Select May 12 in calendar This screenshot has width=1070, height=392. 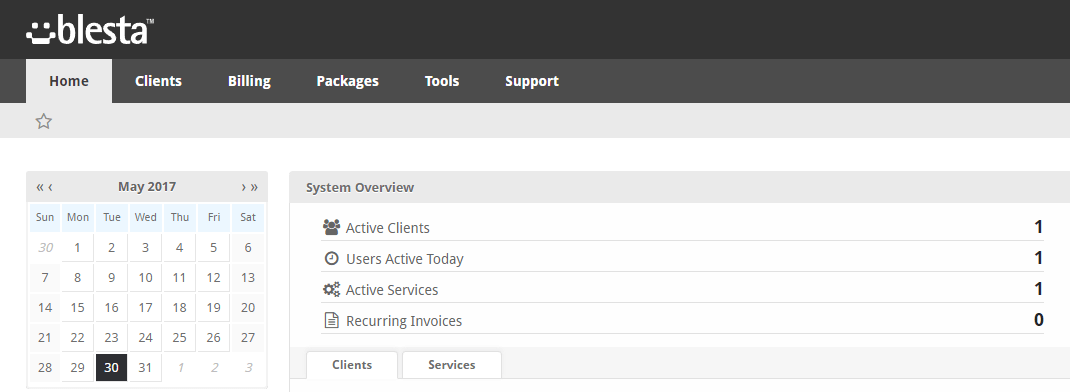pos(214,277)
